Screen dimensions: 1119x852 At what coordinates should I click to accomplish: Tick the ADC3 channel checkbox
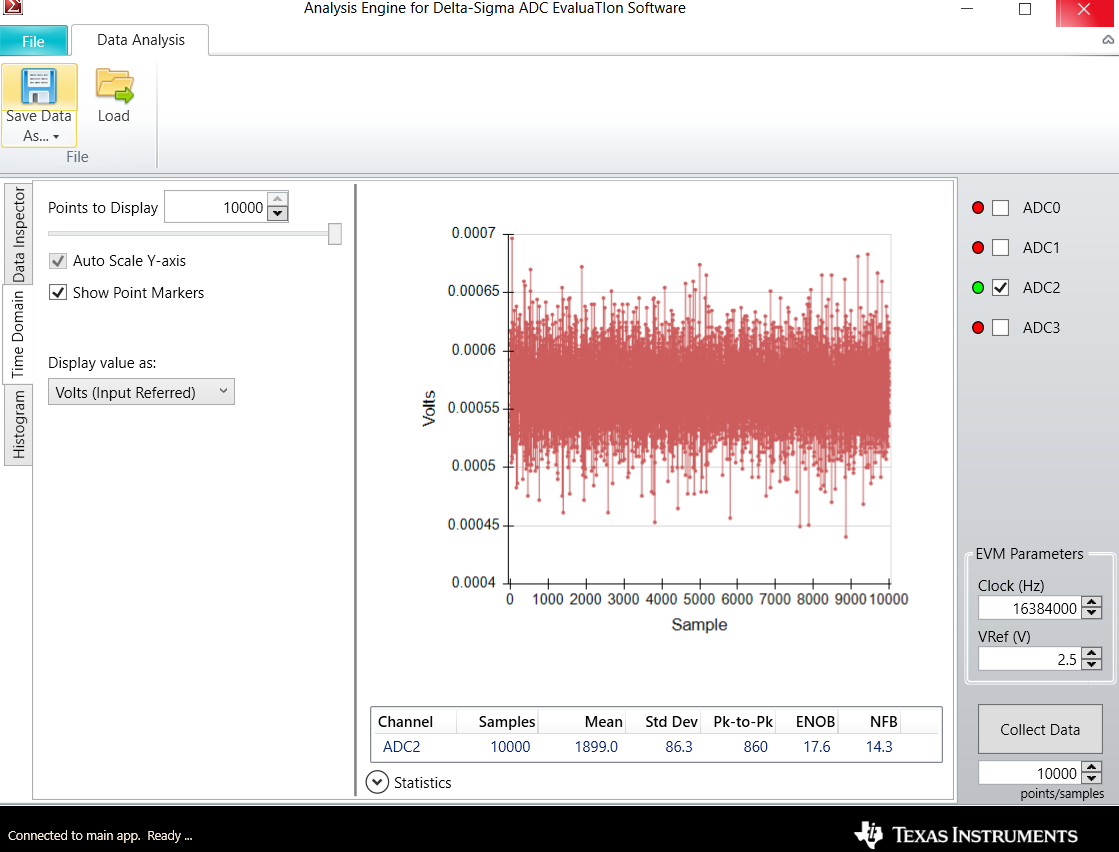[1001, 328]
